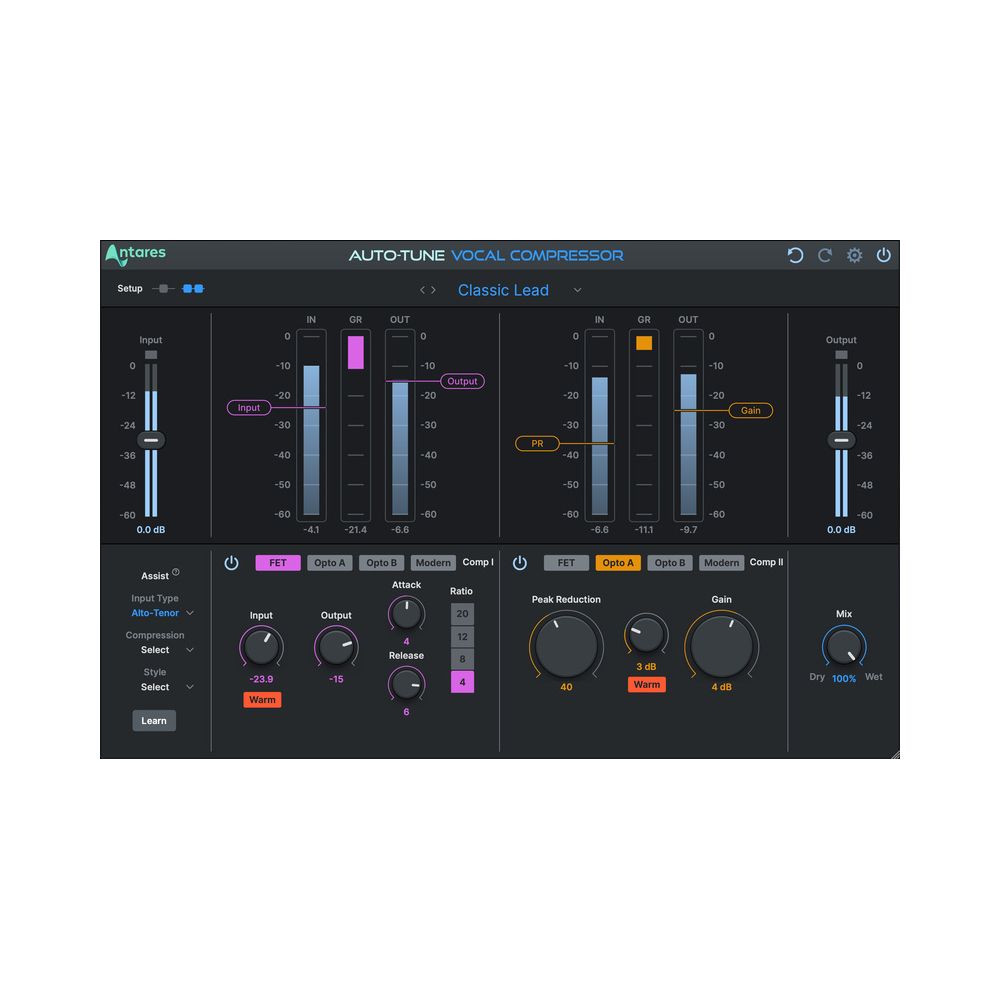The image size is (1000, 1000).
Task: Toggle Comp I power button
Action: coord(232,563)
